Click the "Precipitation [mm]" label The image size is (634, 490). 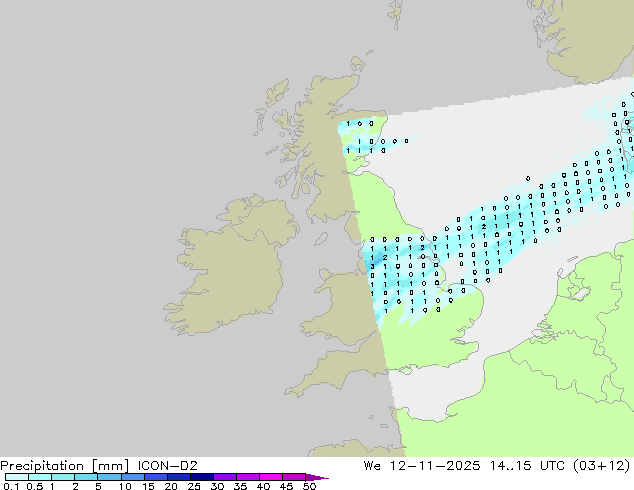click(x=65, y=466)
